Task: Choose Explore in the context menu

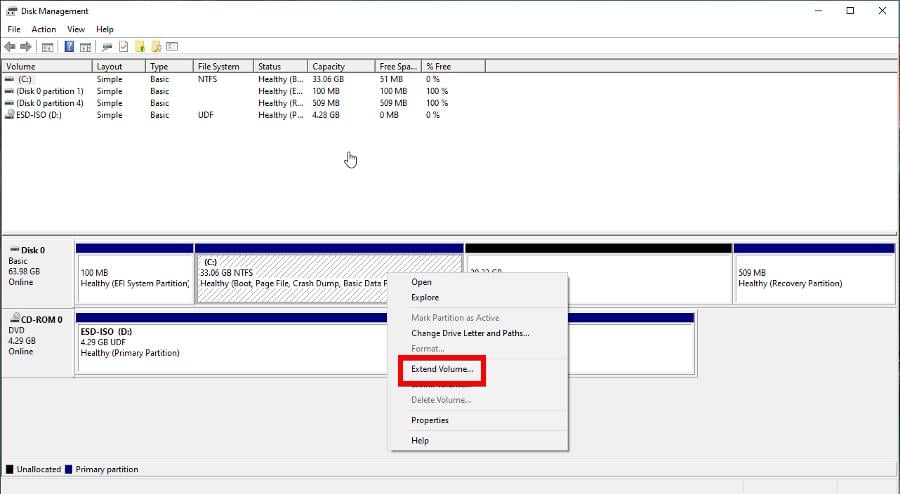Action: tap(425, 297)
